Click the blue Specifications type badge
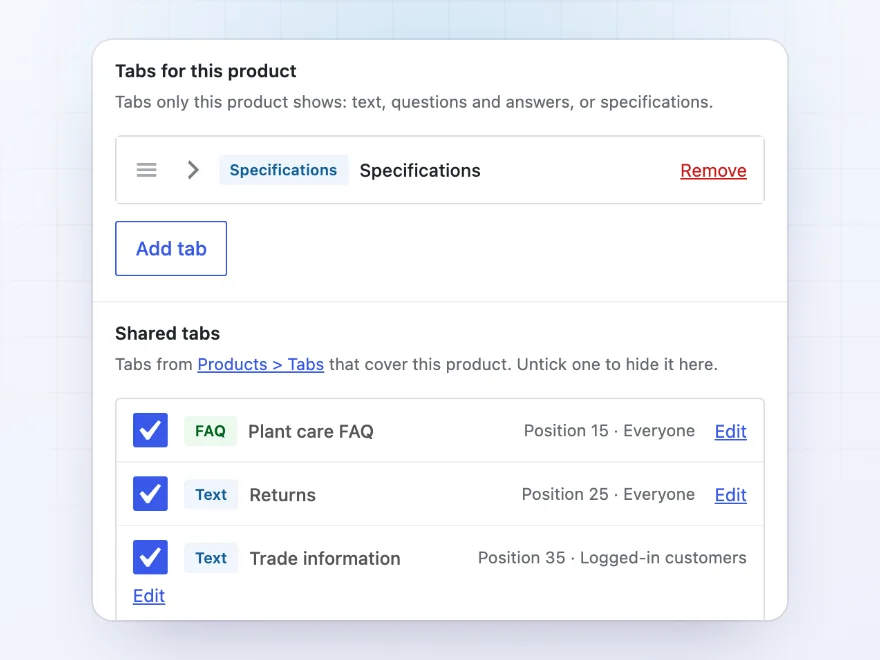880x660 pixels. [x=283, y=170]
